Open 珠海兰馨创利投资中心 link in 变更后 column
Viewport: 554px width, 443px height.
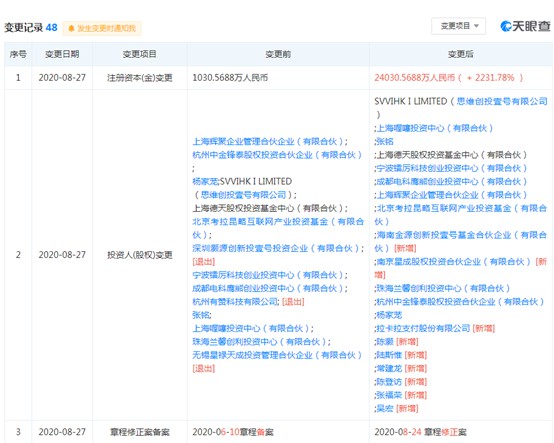443,289
